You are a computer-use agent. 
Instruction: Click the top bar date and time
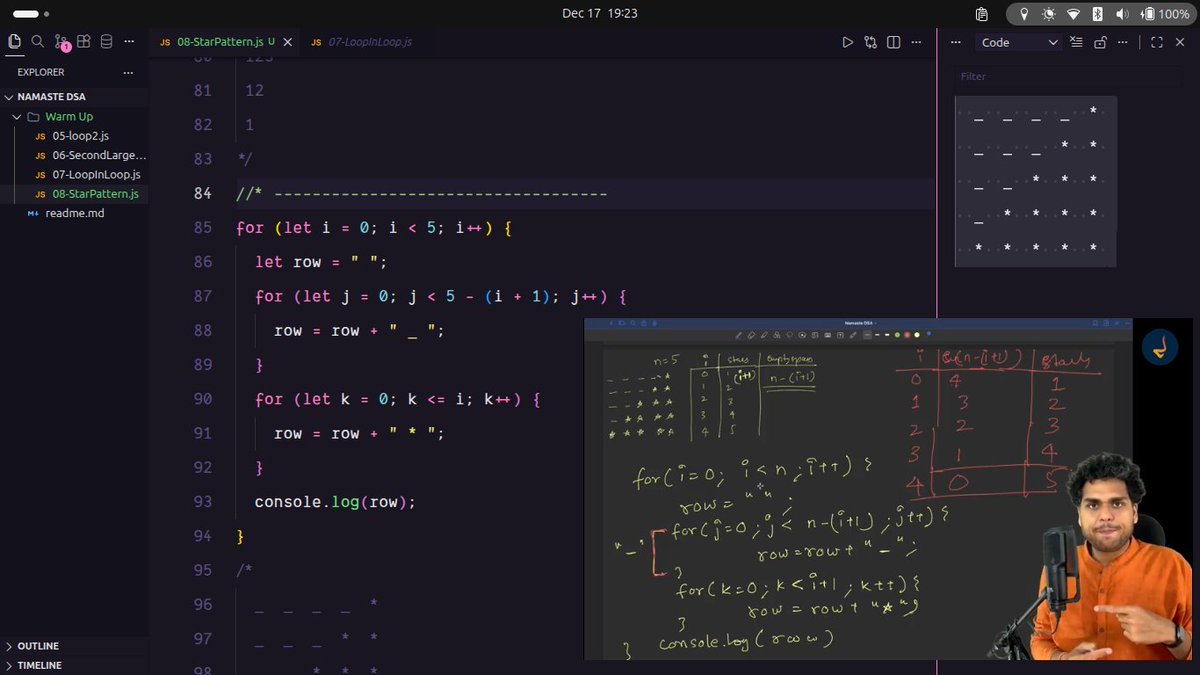(600, 13)
